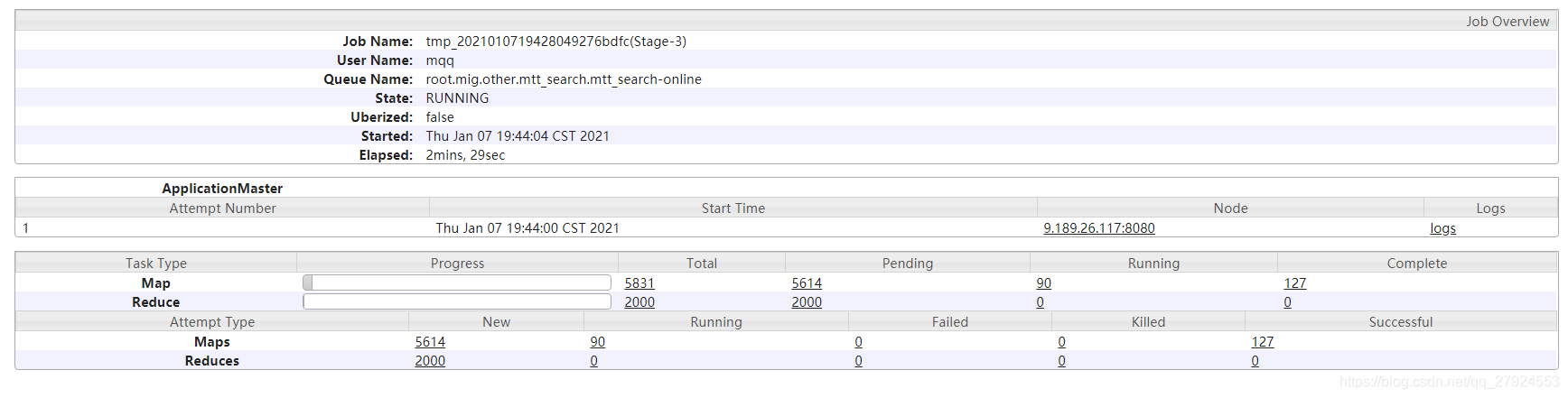
Task: Click the Reduce progress bar
Action: [x=457, y=301]
